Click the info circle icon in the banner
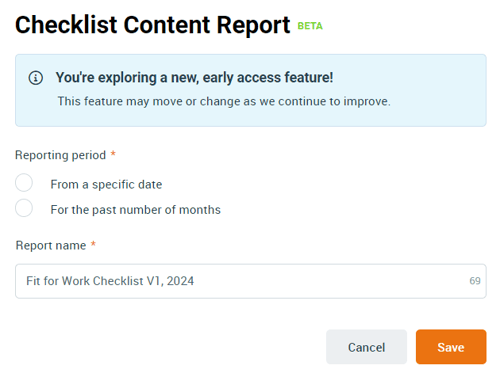Image resolution: width=500 pixels, height=373 pixels. click(36, 78)
